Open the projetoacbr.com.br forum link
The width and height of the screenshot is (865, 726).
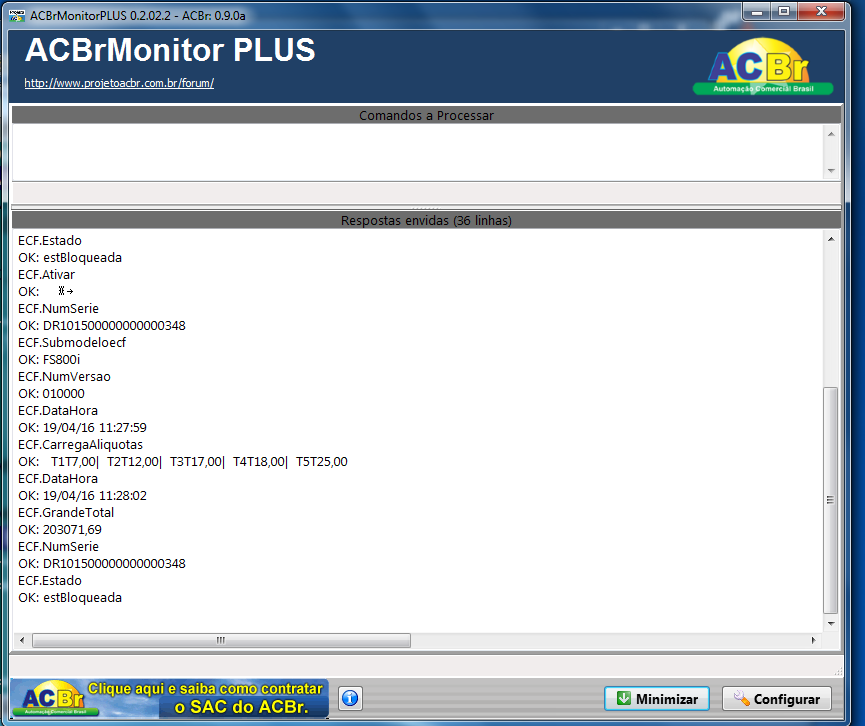(119, 83)
